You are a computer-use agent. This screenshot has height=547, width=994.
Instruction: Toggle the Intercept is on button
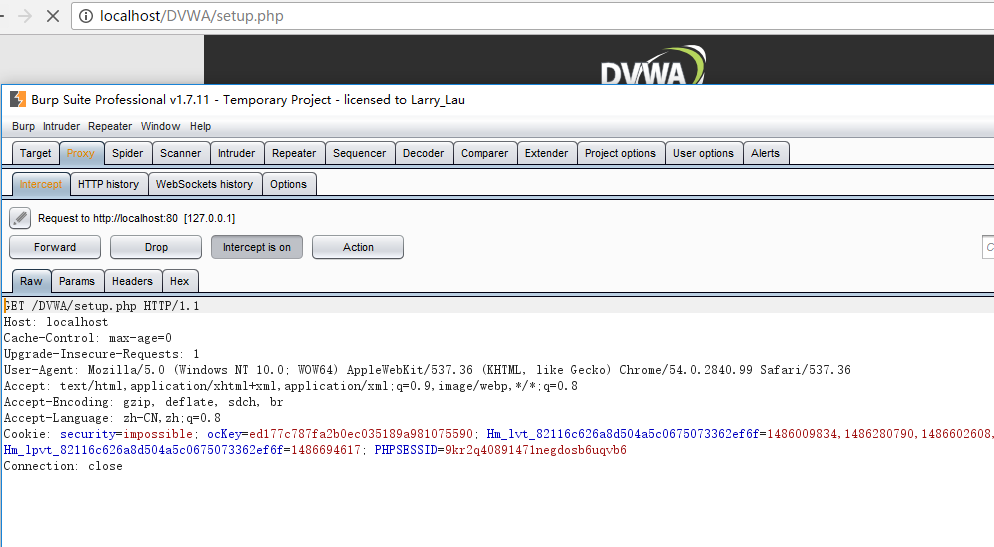coord(257,247)
